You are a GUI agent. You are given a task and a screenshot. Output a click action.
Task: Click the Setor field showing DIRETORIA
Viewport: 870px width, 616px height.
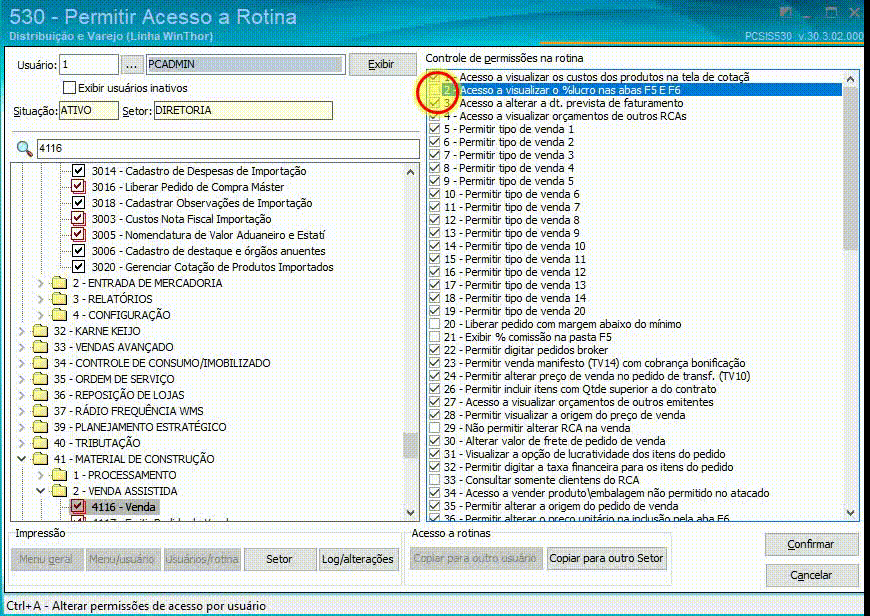pos(243,110)
